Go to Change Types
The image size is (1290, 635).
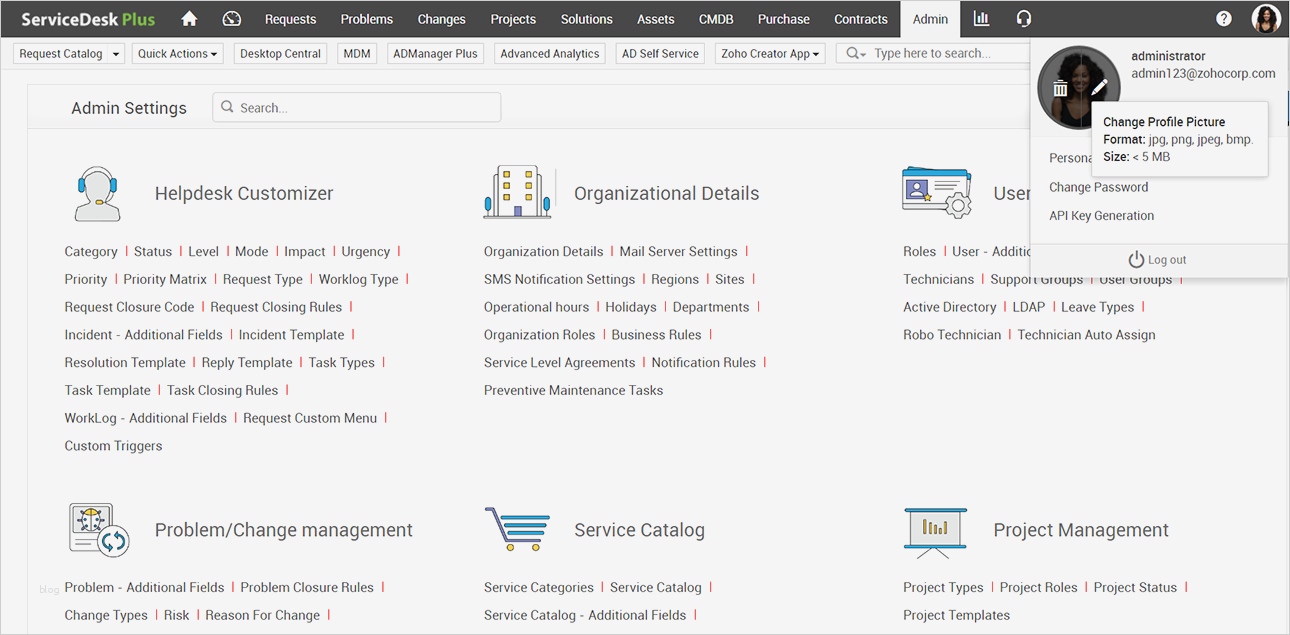(106, 615)
